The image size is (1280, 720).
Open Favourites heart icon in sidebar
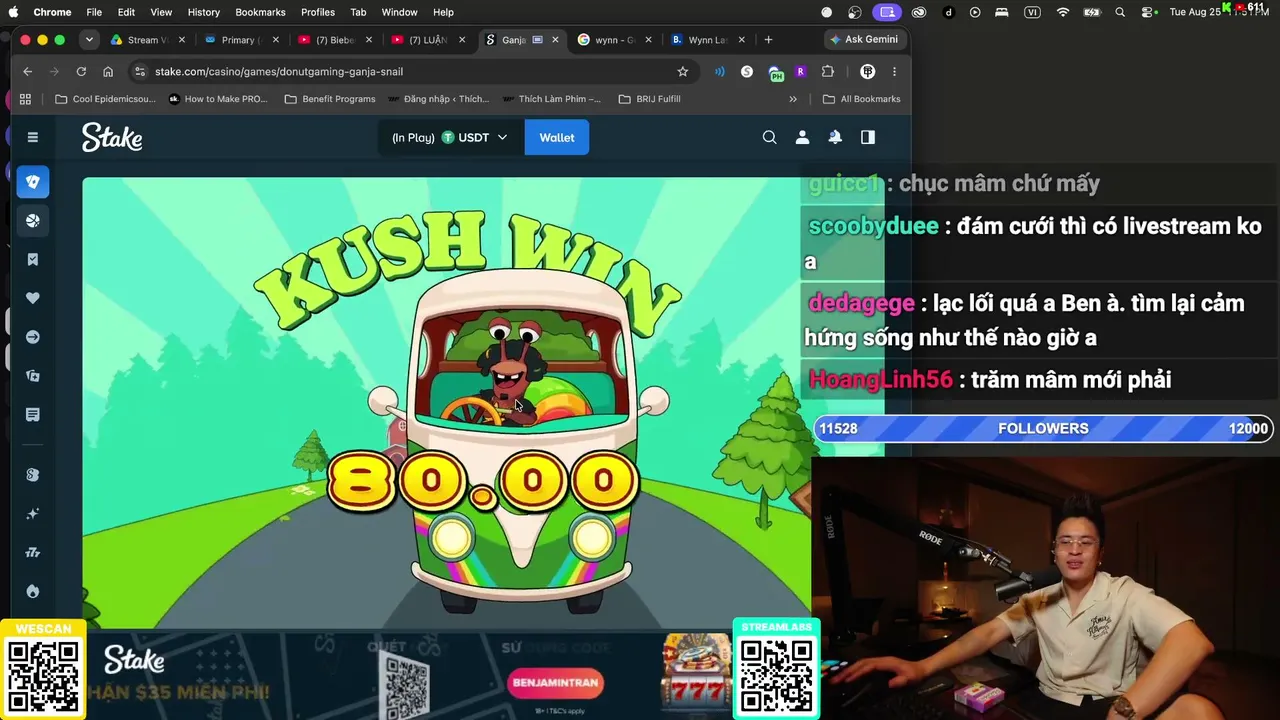(33, 298)
